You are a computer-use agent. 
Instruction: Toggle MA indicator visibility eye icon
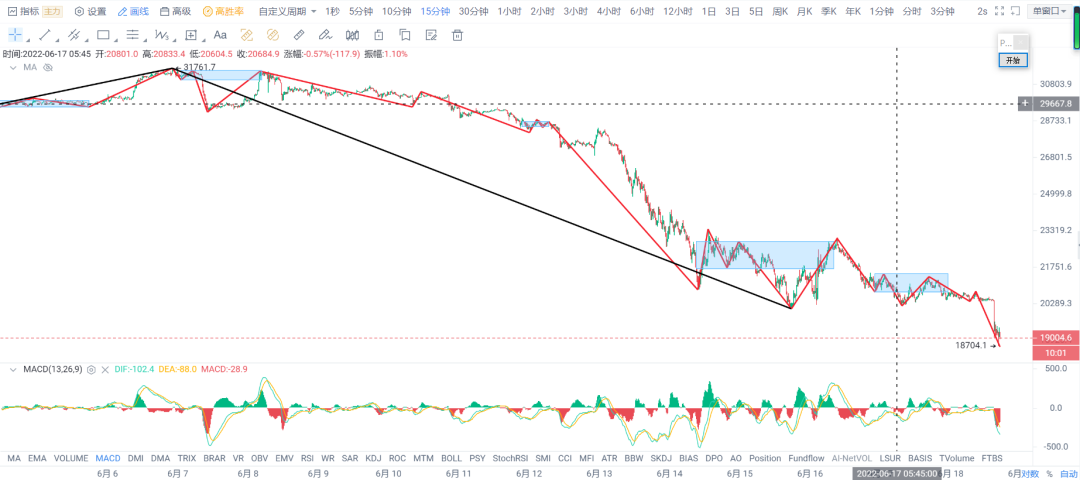tap(48, 67)
